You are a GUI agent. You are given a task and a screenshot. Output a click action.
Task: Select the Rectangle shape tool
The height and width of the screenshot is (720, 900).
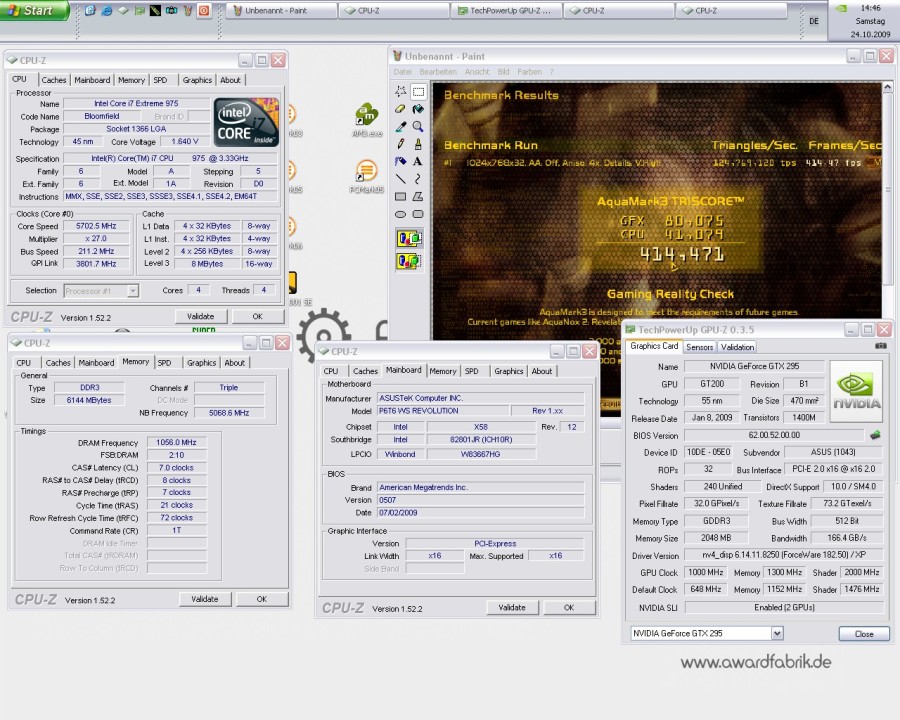point(401,196)
